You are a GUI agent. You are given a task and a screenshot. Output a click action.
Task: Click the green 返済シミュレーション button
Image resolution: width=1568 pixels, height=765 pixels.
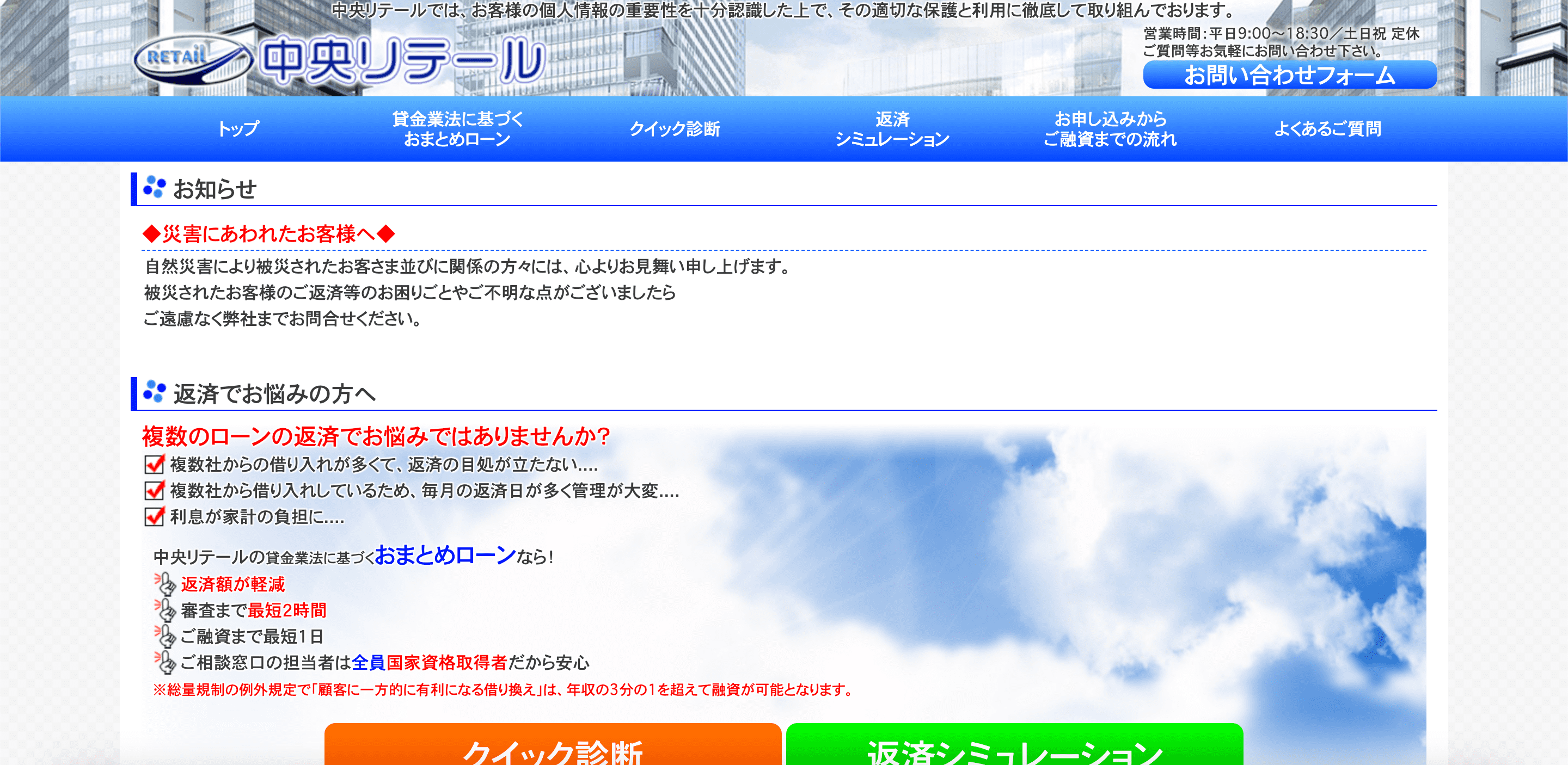click(x=1015, y=749)
